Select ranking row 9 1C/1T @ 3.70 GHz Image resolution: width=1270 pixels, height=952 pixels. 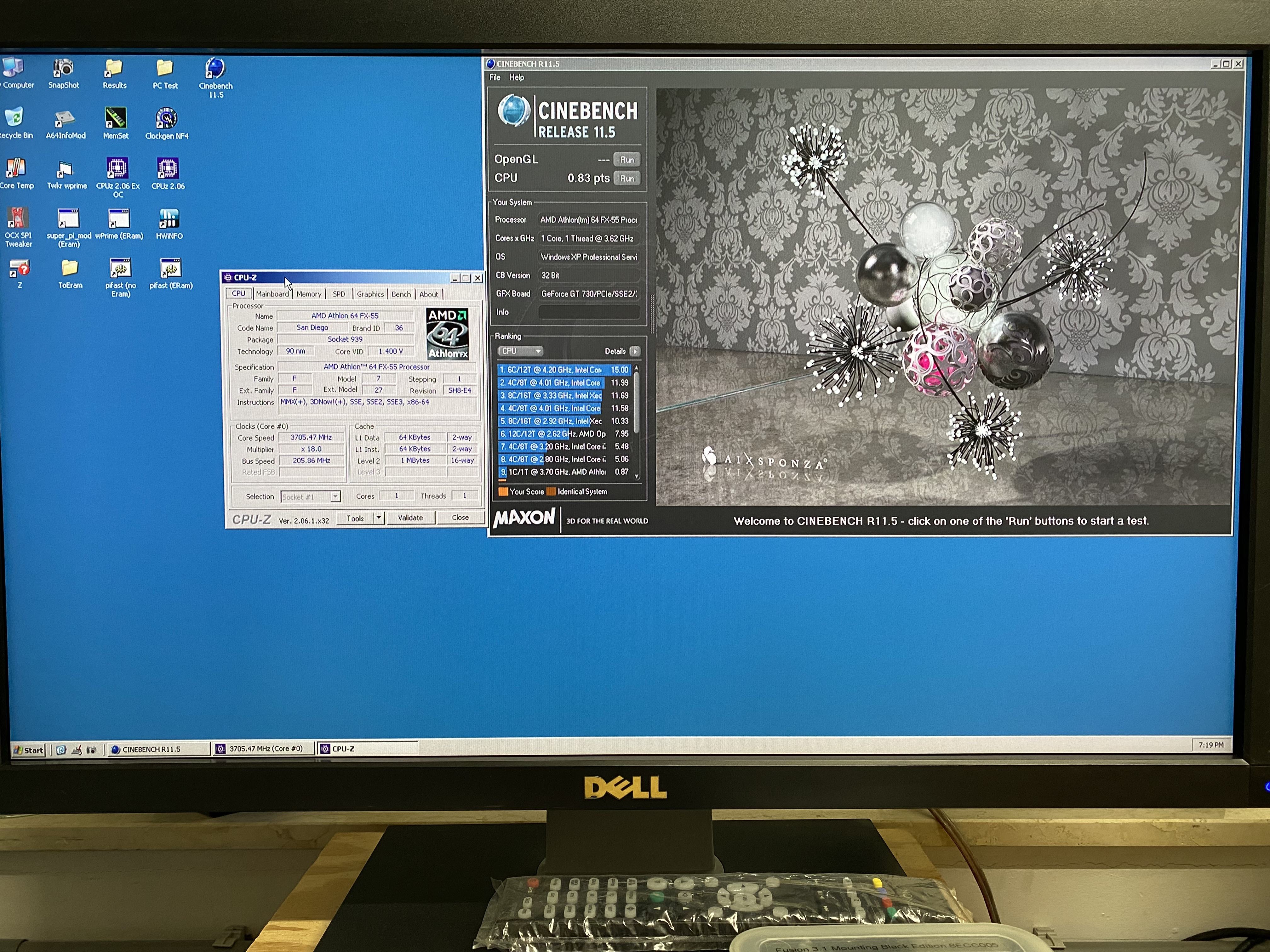coord(564,472)
